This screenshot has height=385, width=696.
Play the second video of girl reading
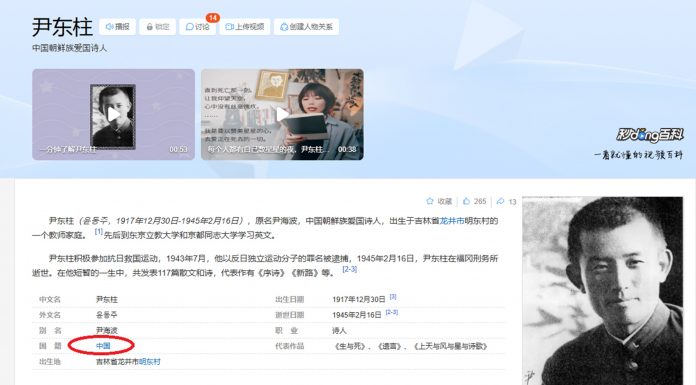pos(282,114)
